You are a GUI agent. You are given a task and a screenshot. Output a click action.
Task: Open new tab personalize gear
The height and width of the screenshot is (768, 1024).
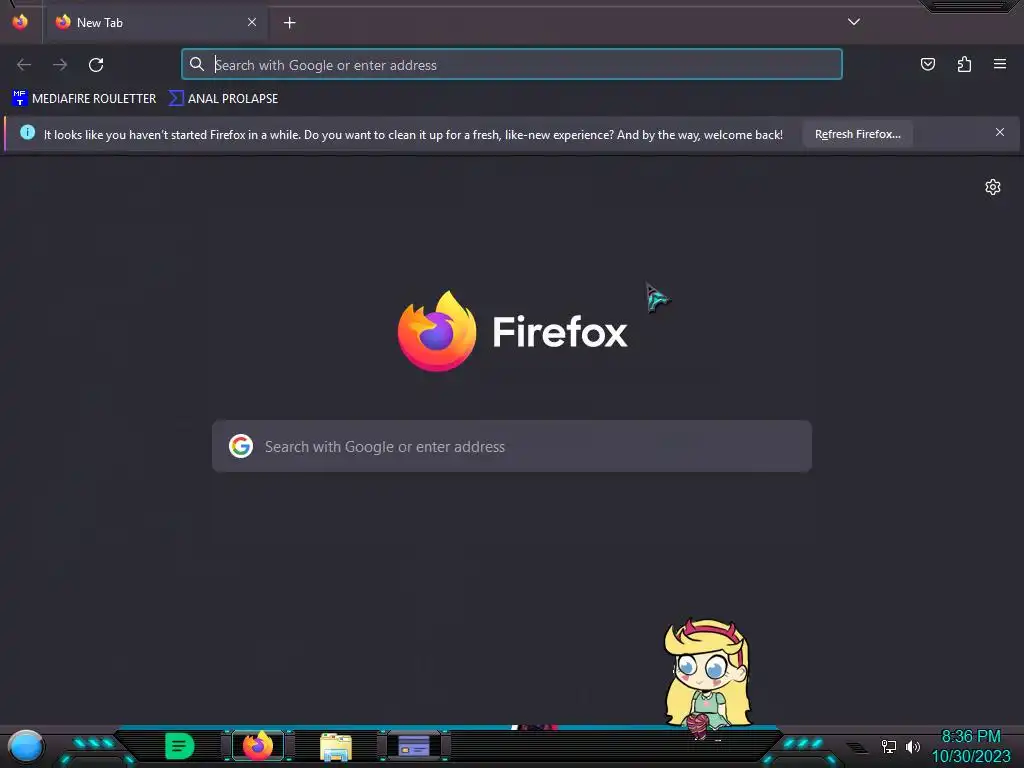coord(993,187)
